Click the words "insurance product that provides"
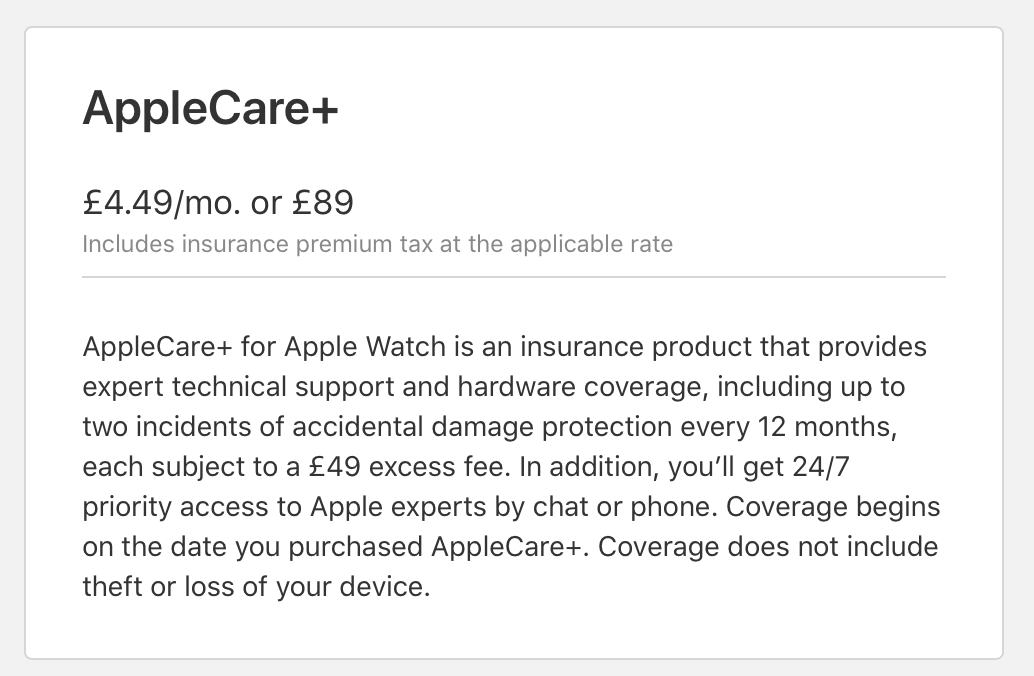Screen dimensions: 1034x676 [x=723, y=348]
